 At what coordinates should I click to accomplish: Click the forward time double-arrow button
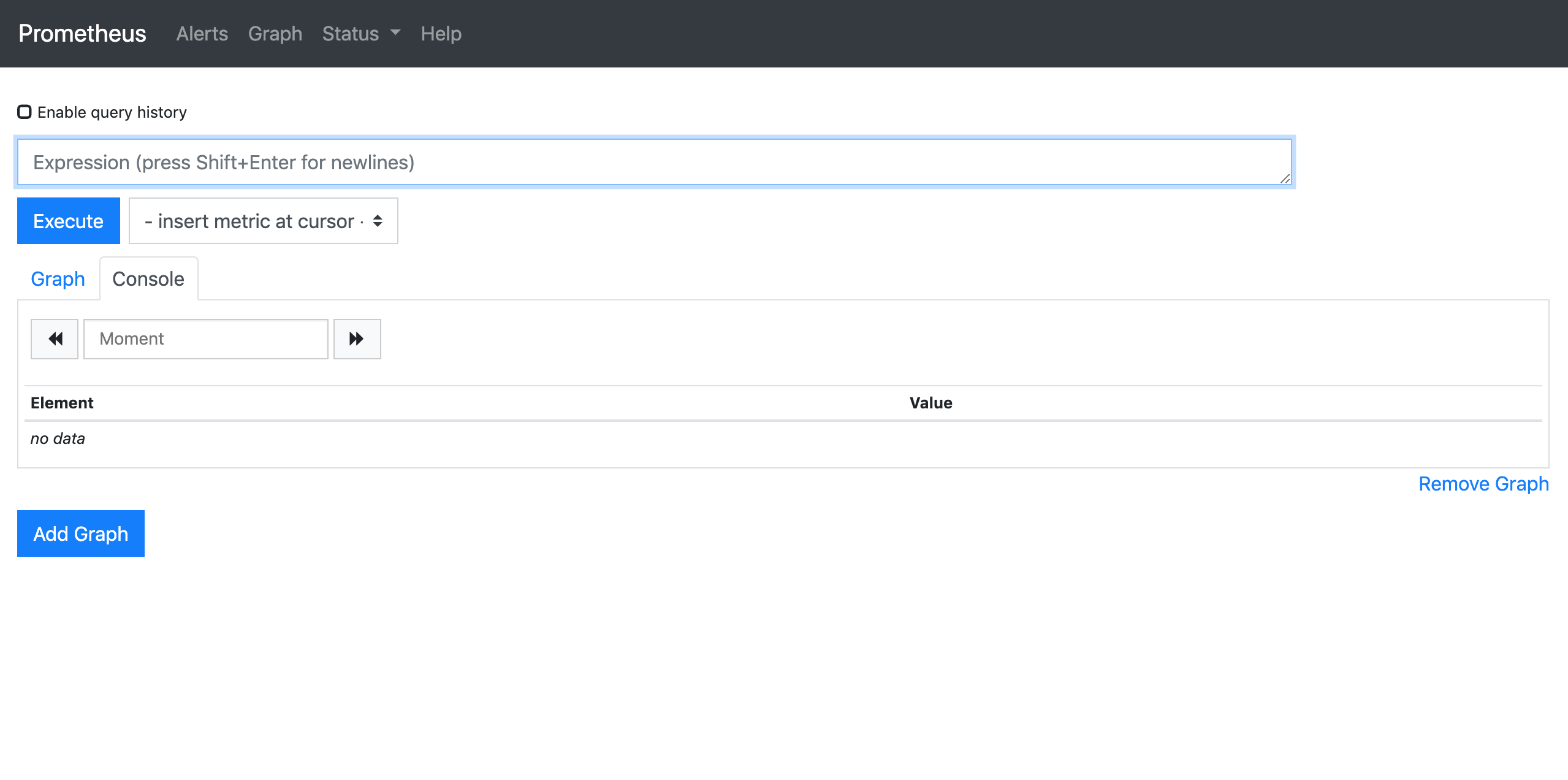(357, 339)
